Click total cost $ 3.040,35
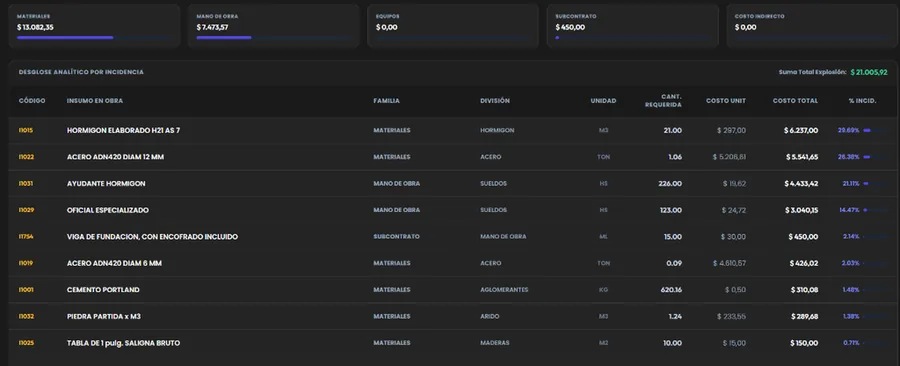The image size is (900, 366). 801,210
